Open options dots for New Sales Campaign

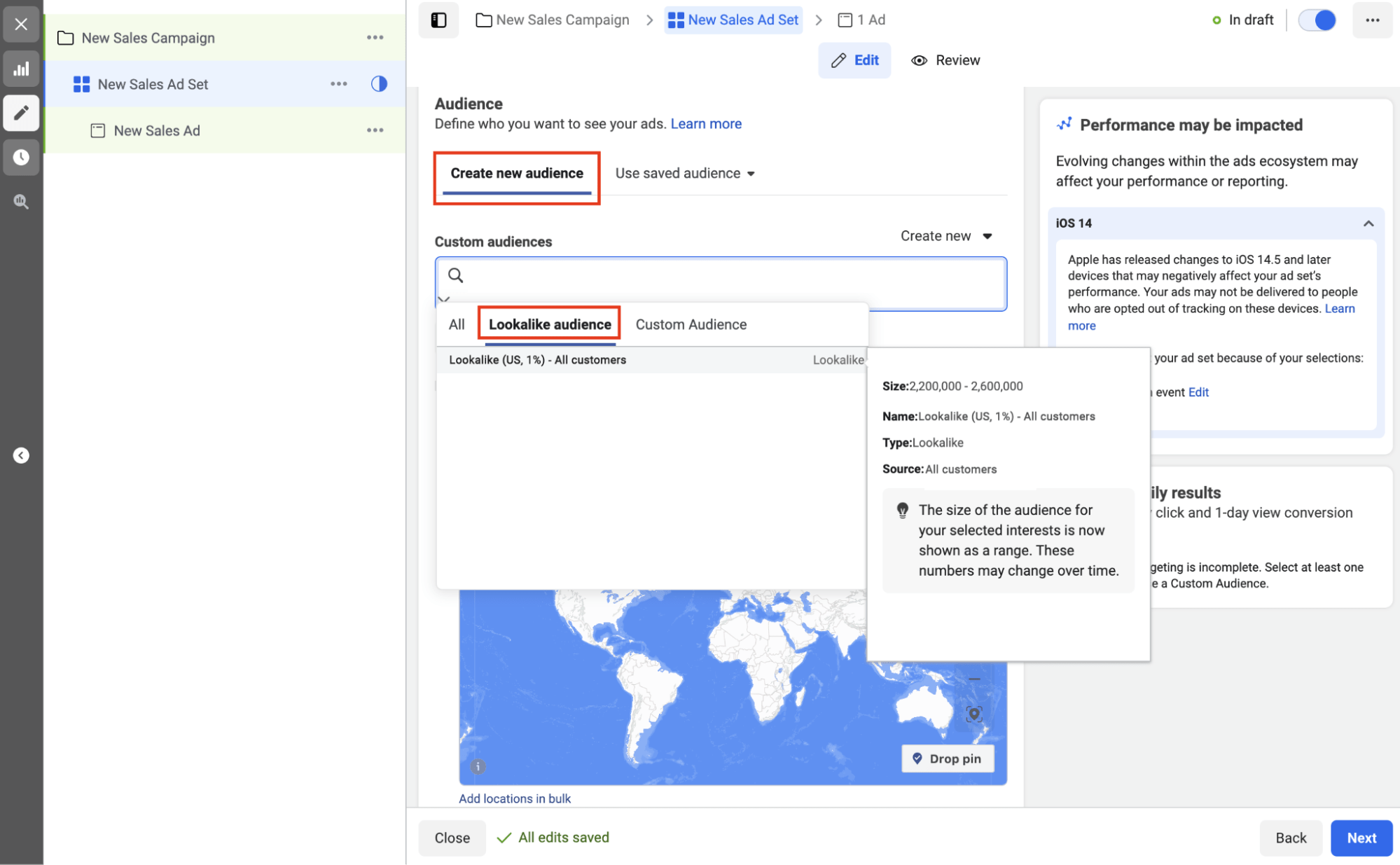[x=375, y=38]
